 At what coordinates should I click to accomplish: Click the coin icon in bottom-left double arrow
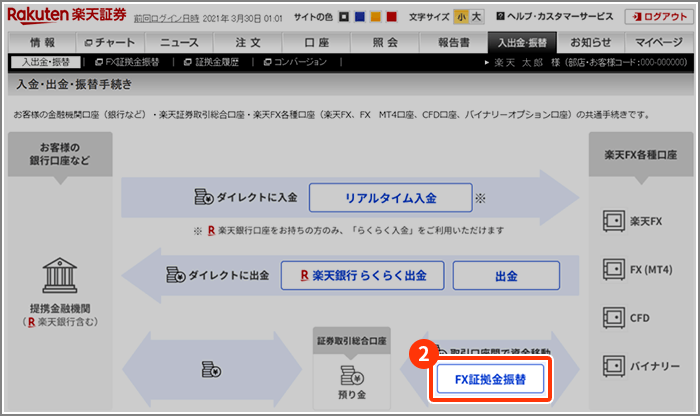[211, 370]
